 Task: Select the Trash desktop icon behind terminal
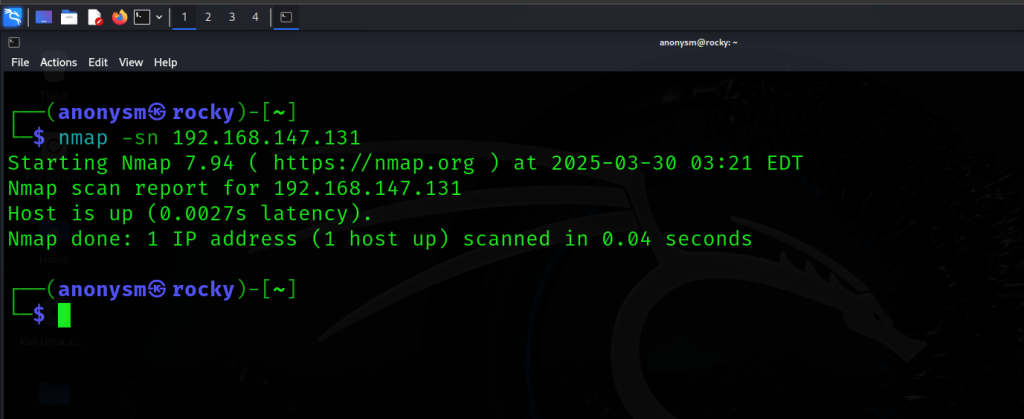point(54,77)
